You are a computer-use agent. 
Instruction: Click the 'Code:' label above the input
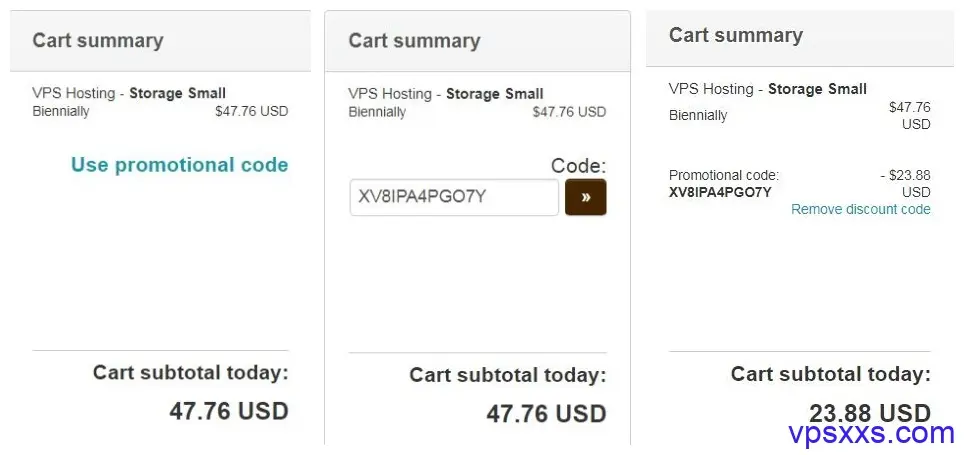(579, 165)
